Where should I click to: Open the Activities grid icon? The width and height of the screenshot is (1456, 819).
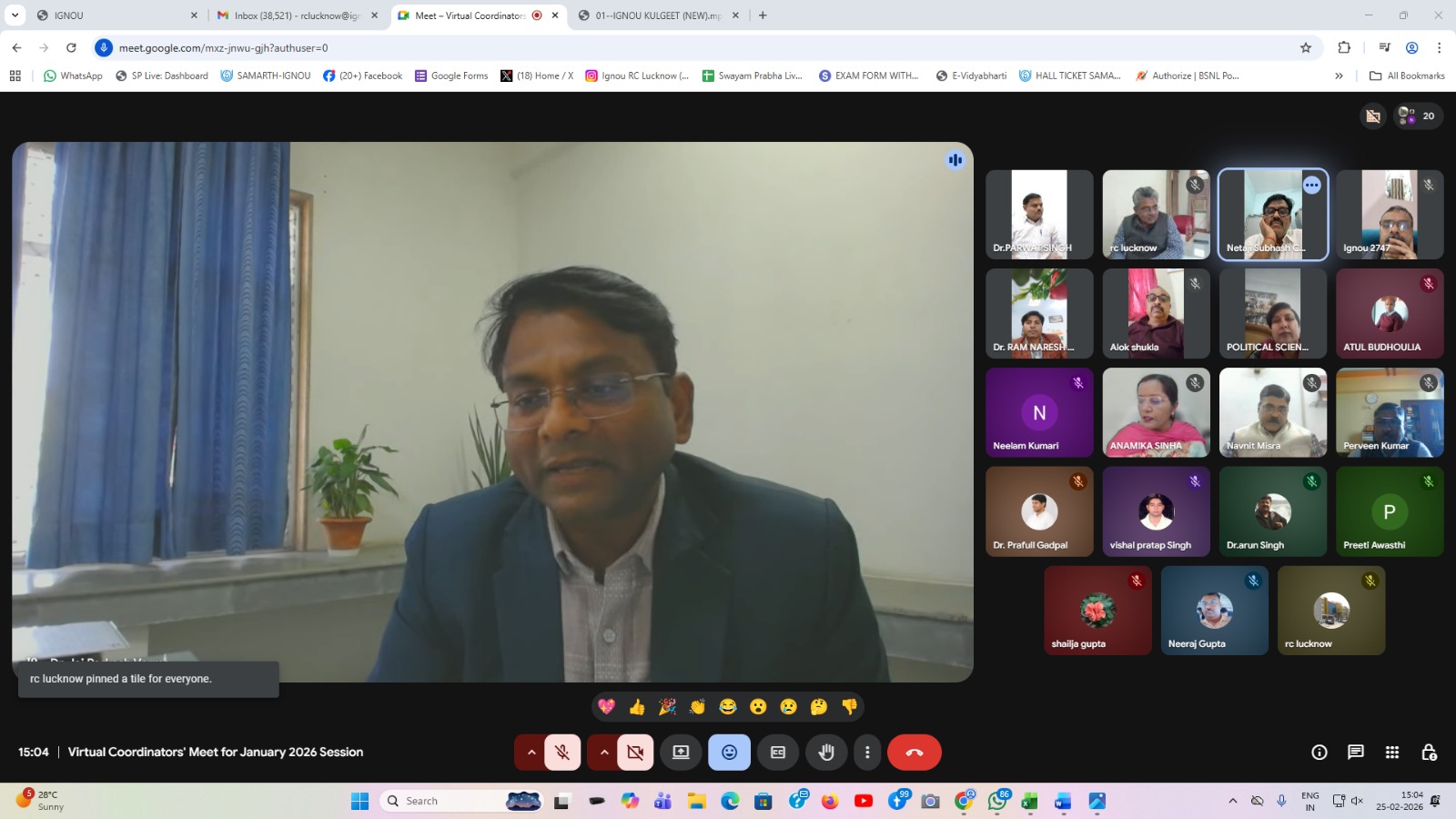(x=1391, y=752)
